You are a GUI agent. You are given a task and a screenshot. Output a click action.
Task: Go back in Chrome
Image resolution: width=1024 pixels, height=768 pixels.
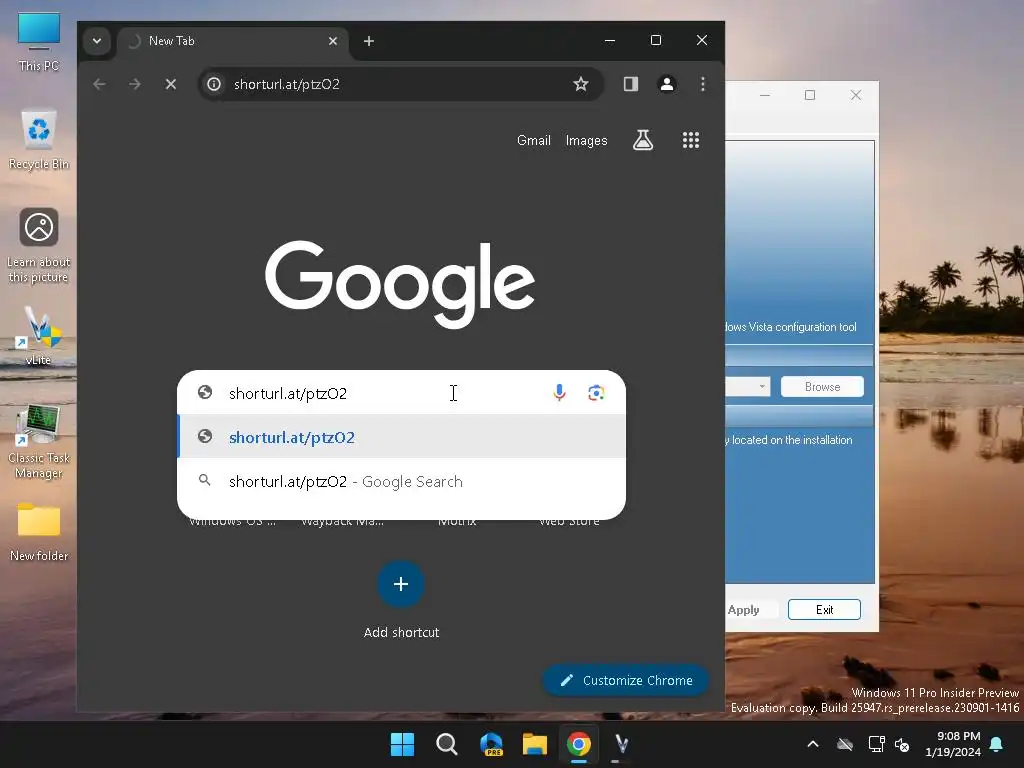(x=99, y=84)
